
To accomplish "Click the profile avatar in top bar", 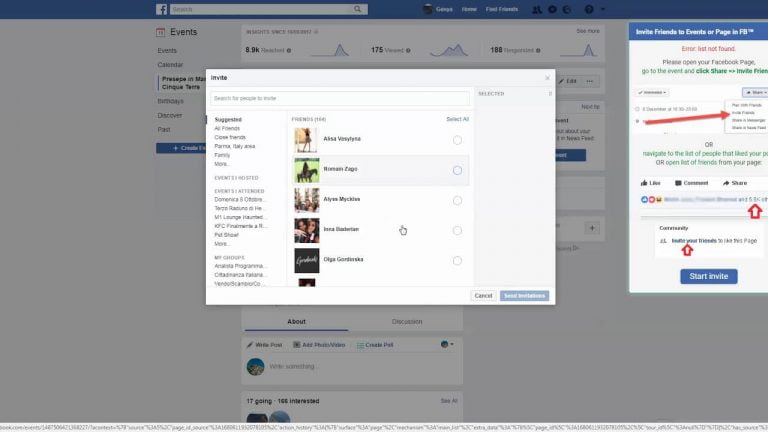I will tap(428, 9).
